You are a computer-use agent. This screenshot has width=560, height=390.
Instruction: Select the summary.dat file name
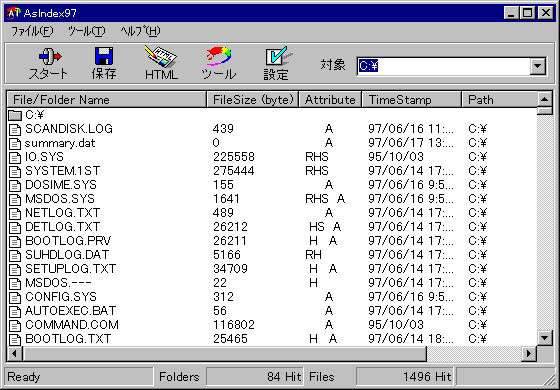pyautogui.click(x=60, y=143)
